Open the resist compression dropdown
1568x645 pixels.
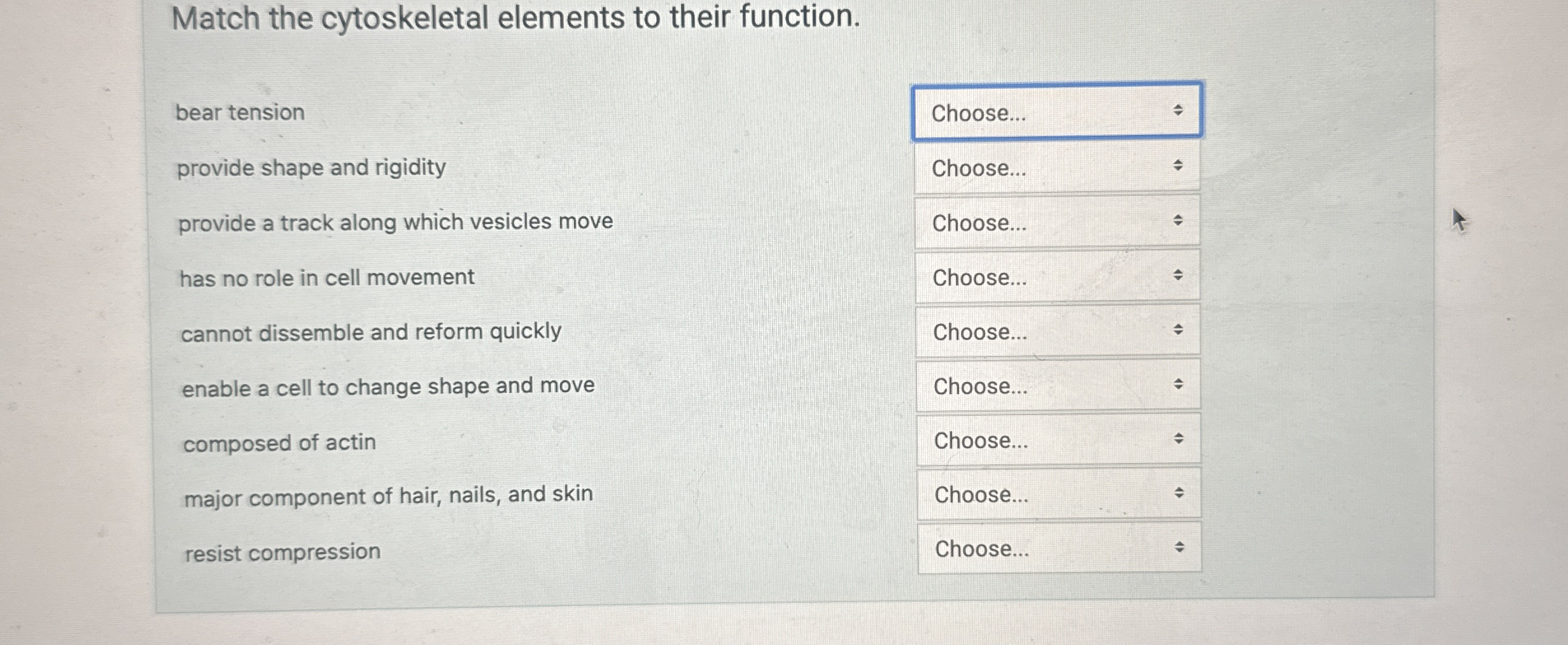coord(1056,548)
